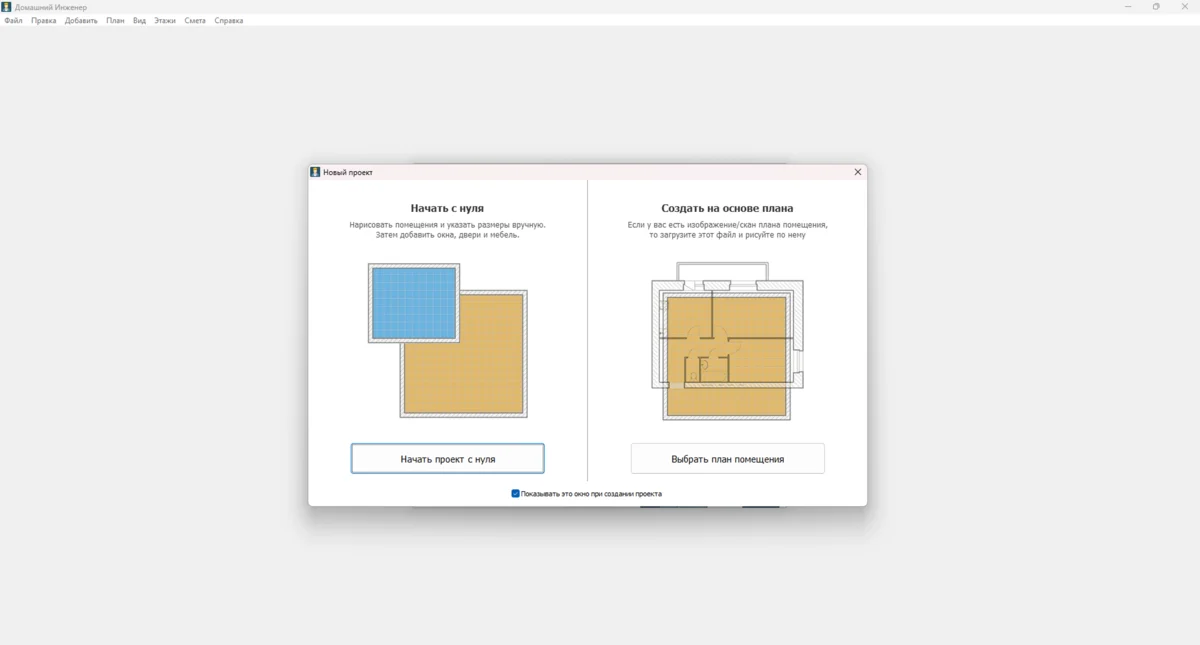Click the Начать проект с нуля button
This screenshot has height=645, width=1200.
tap(448, 459)
